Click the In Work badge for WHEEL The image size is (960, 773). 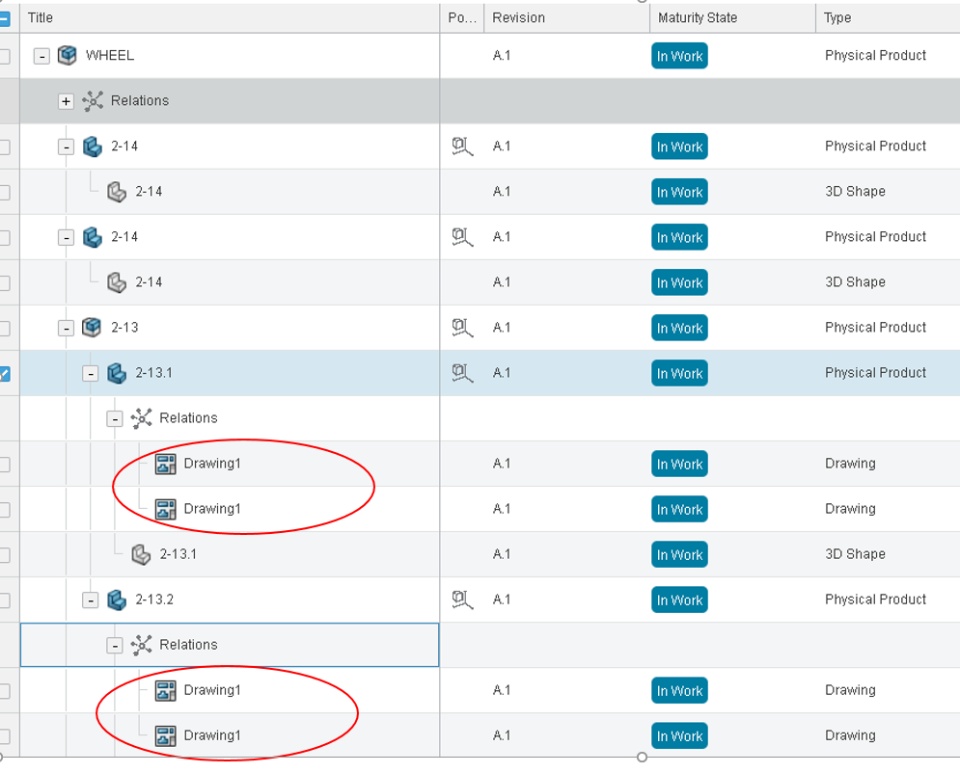[679, 56]
